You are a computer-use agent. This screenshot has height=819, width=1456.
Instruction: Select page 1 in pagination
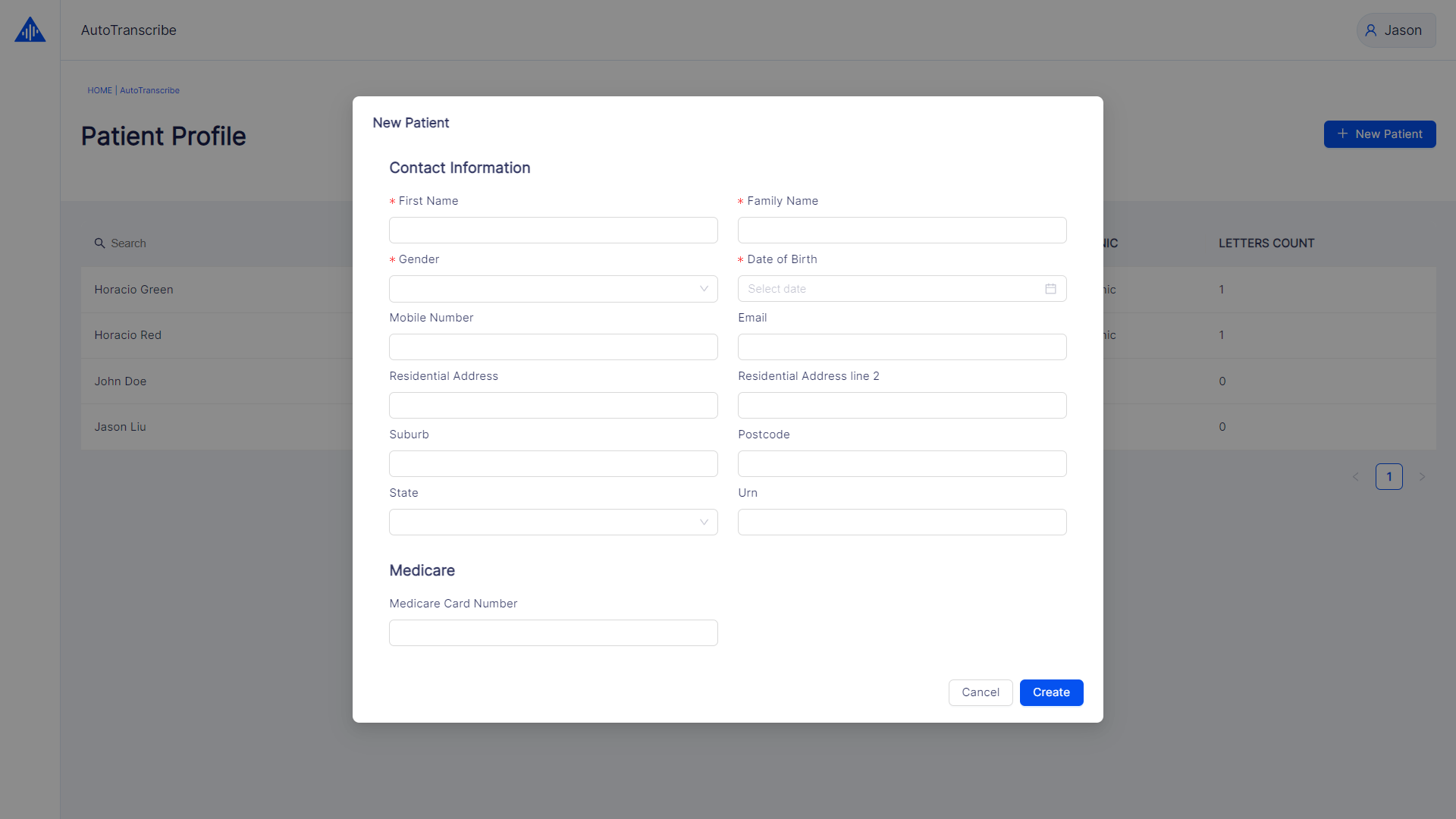1389,477
